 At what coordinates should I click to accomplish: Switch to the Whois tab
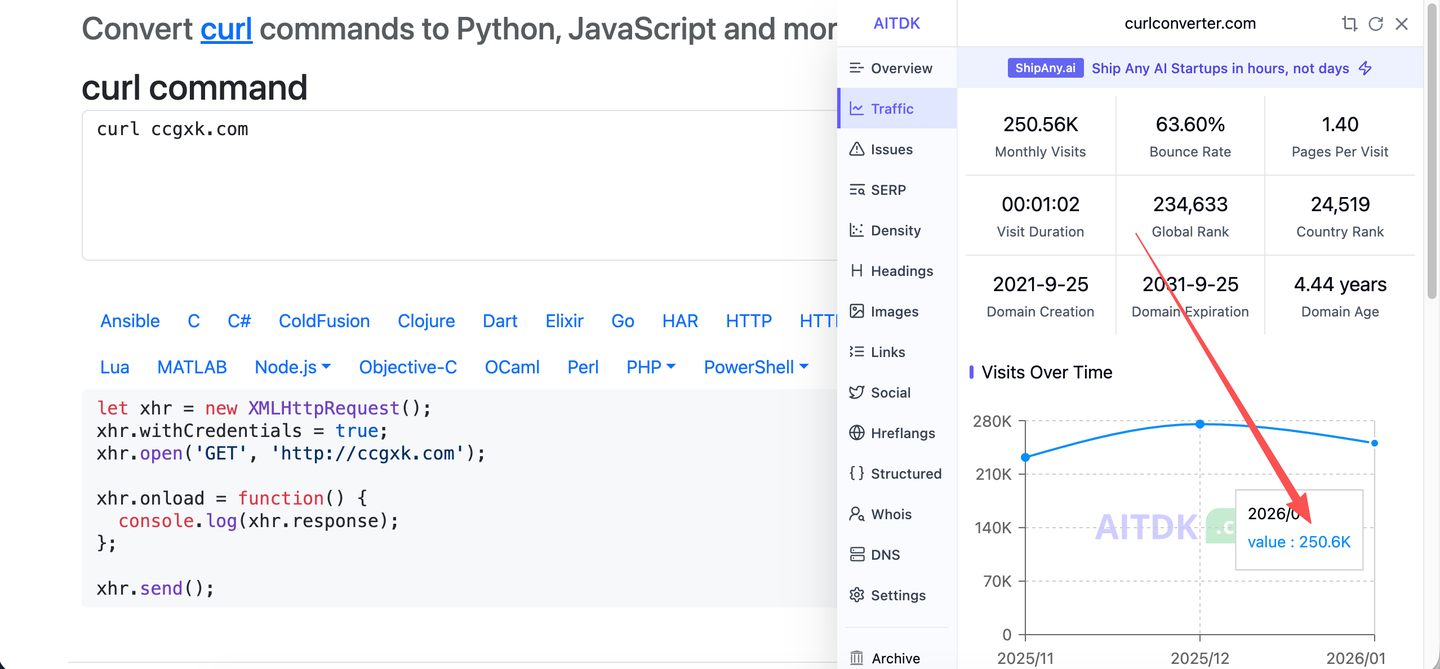[x=880, y=514]
